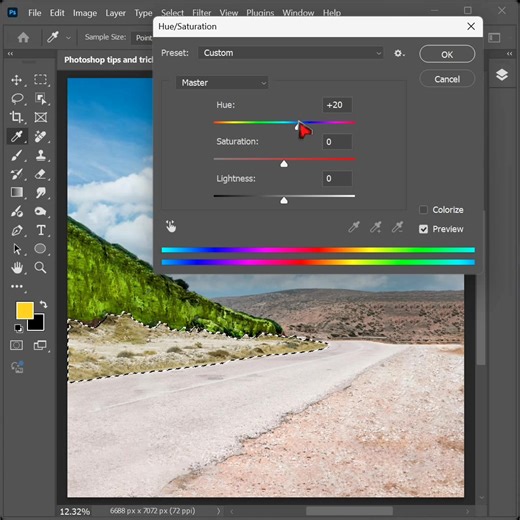520x520 pixels.
Task: Click the Lightness value input field
Action: 337,178
